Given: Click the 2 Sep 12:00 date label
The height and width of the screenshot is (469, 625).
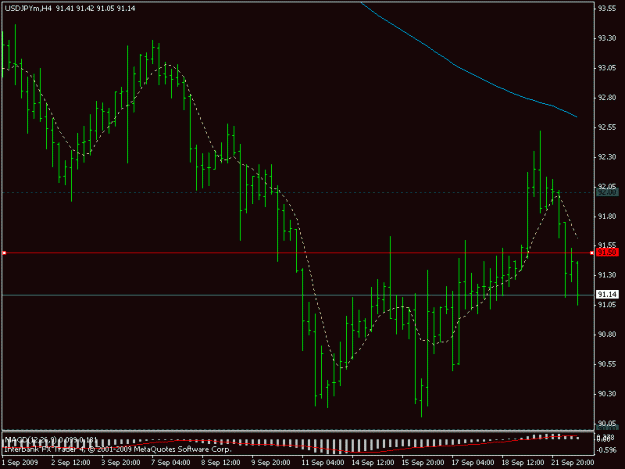Looking at the screenshot, I should click(71, 463).
